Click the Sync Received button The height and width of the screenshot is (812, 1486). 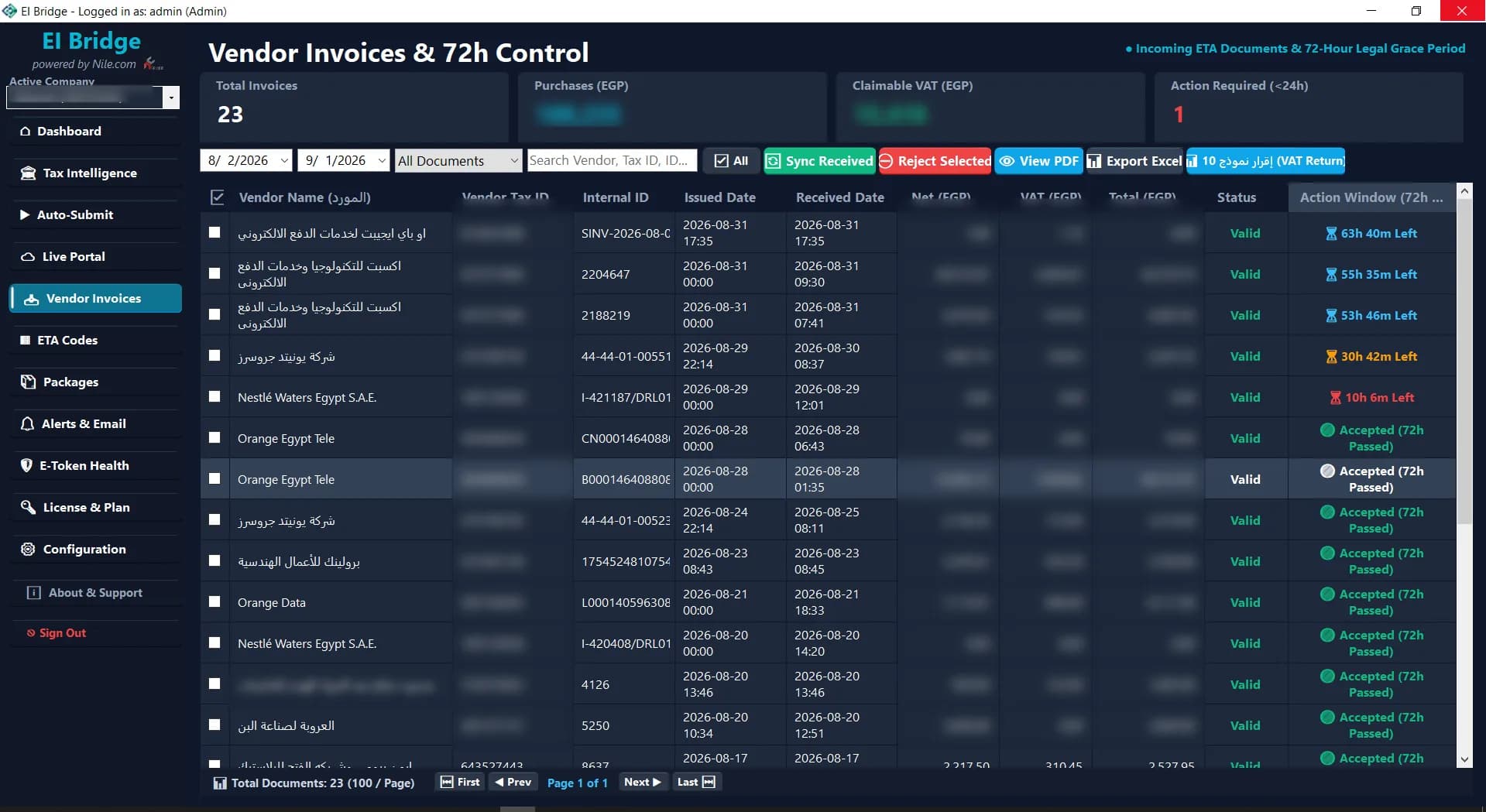coord(819,161)
